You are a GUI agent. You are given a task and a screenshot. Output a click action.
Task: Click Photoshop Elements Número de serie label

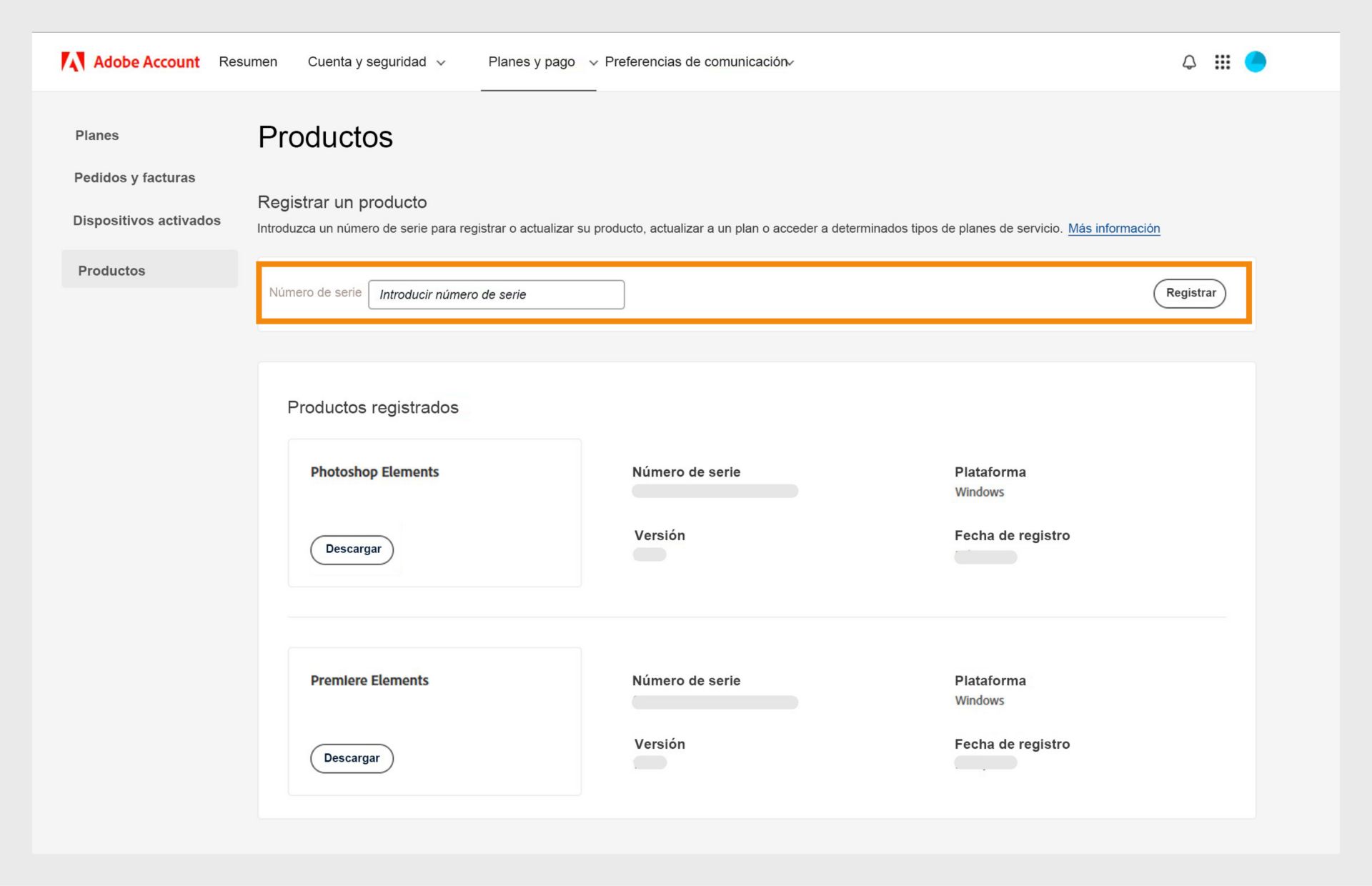point(686,472)
